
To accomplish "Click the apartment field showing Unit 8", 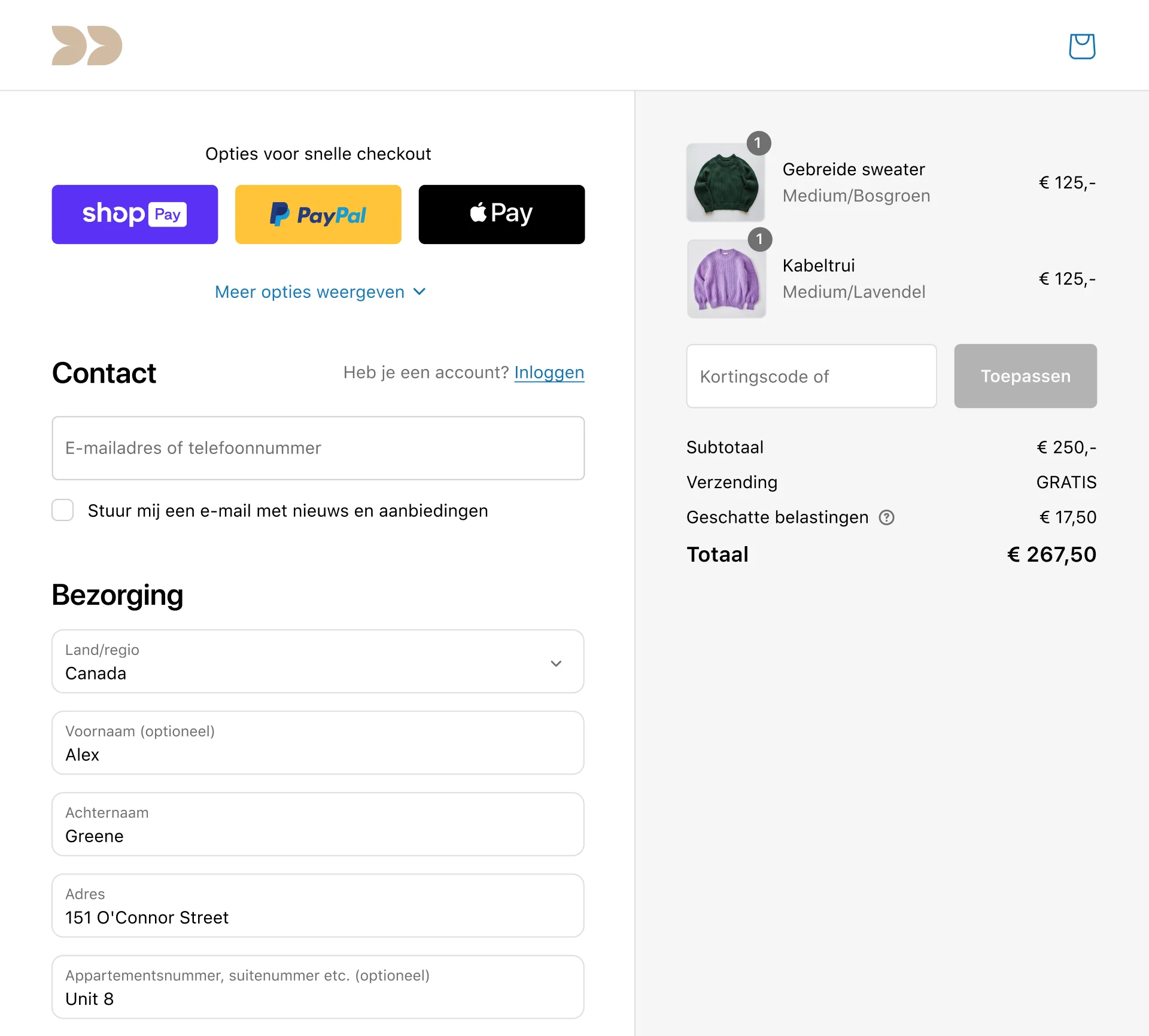I will (318, 987).
